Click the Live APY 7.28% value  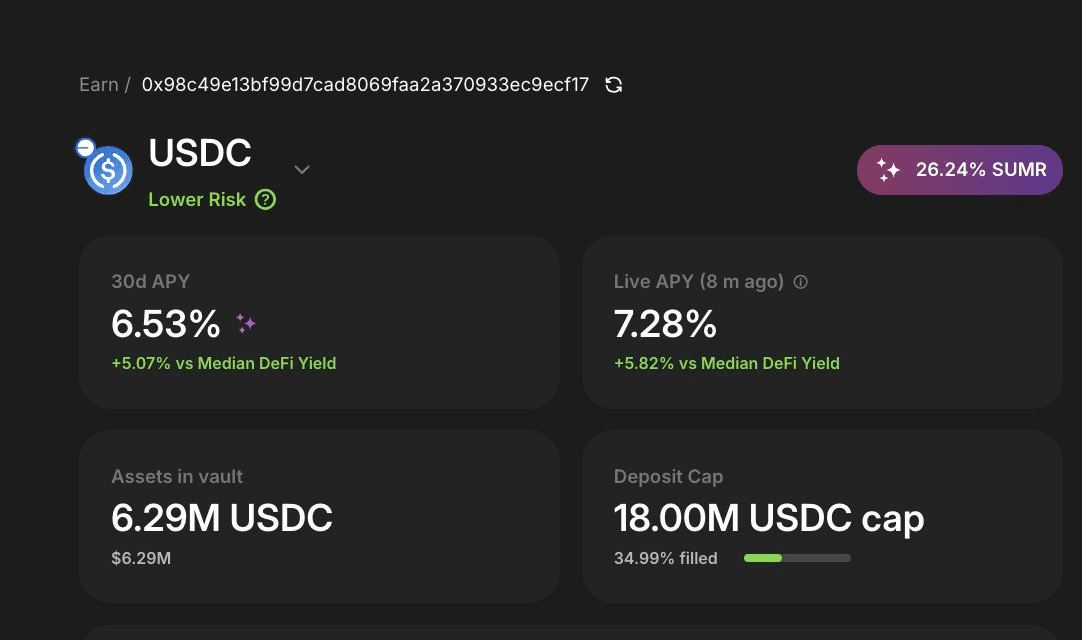[x=665, y=324]
